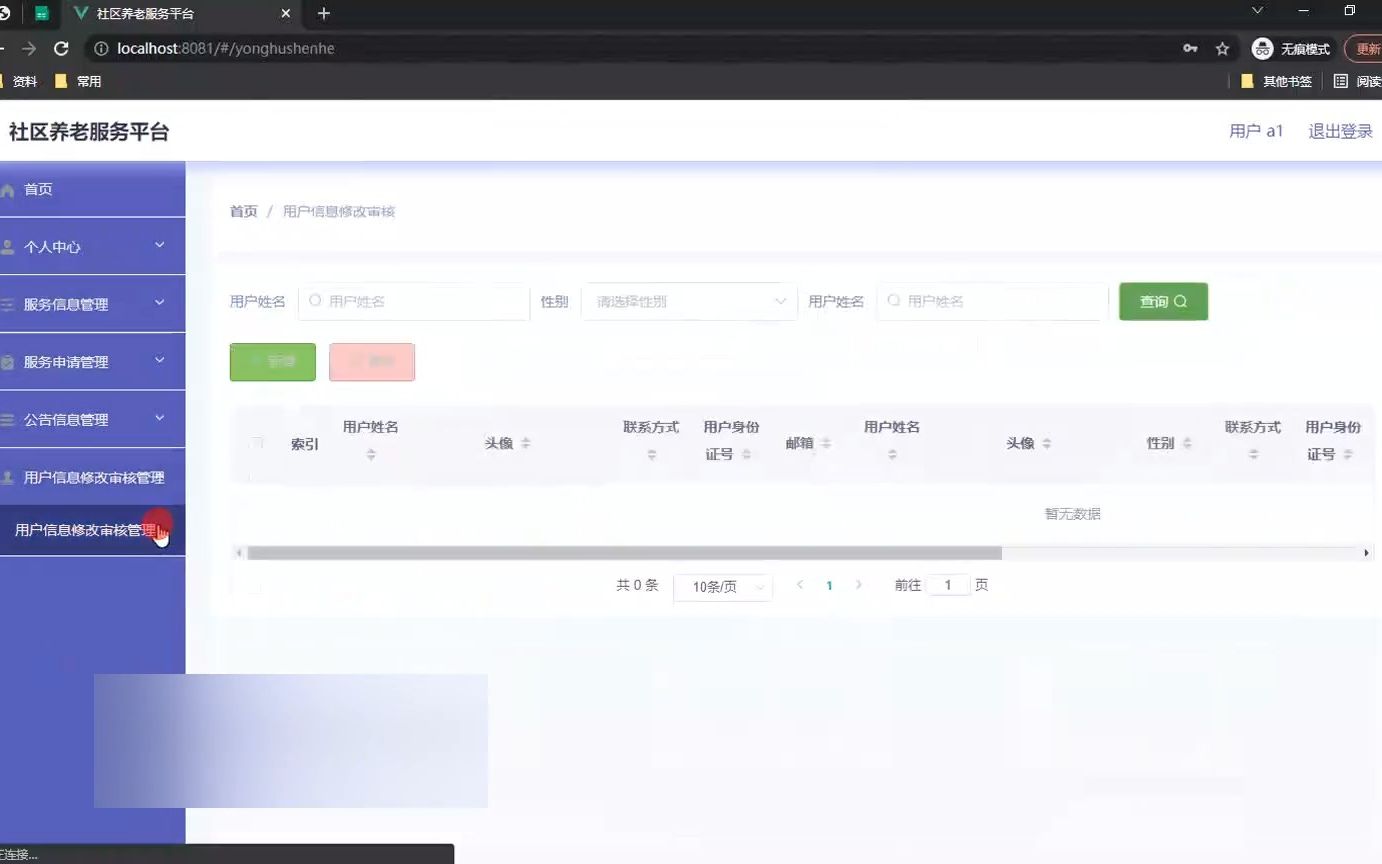
Task: Expand the 公告信息管理 sidebar menu
Action: coord(92,420)
